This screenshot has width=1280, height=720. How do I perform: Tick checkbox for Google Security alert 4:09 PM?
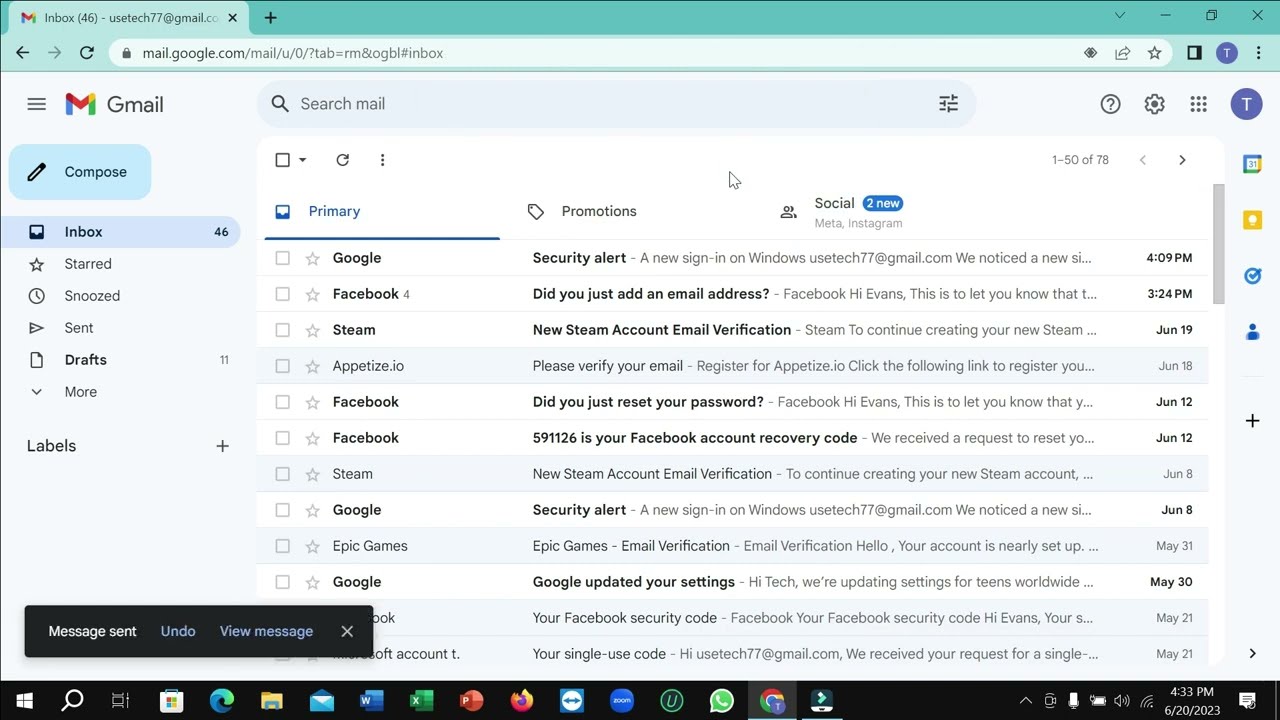coord(282,258)
